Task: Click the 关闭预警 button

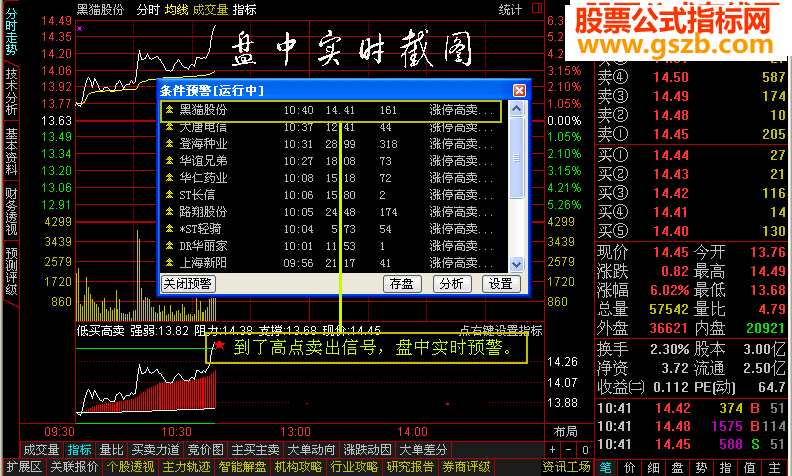Action: tap(188, 283)
